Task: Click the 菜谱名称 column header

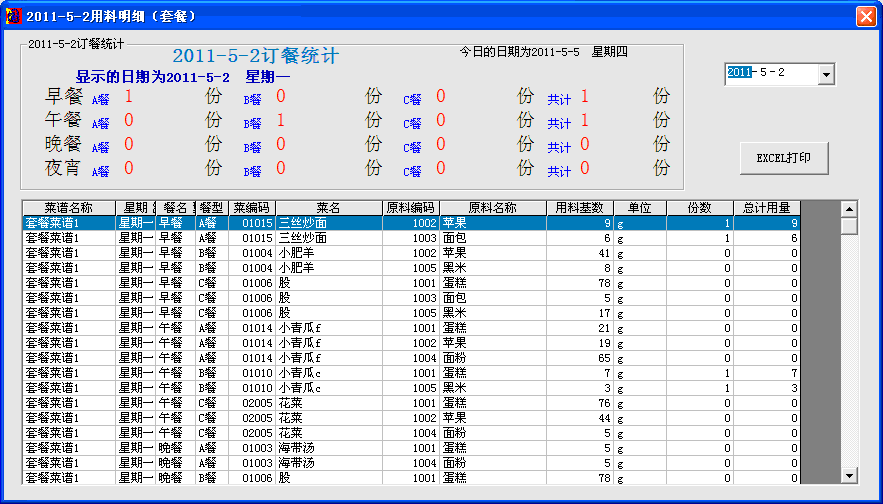Action: [68, 208]
